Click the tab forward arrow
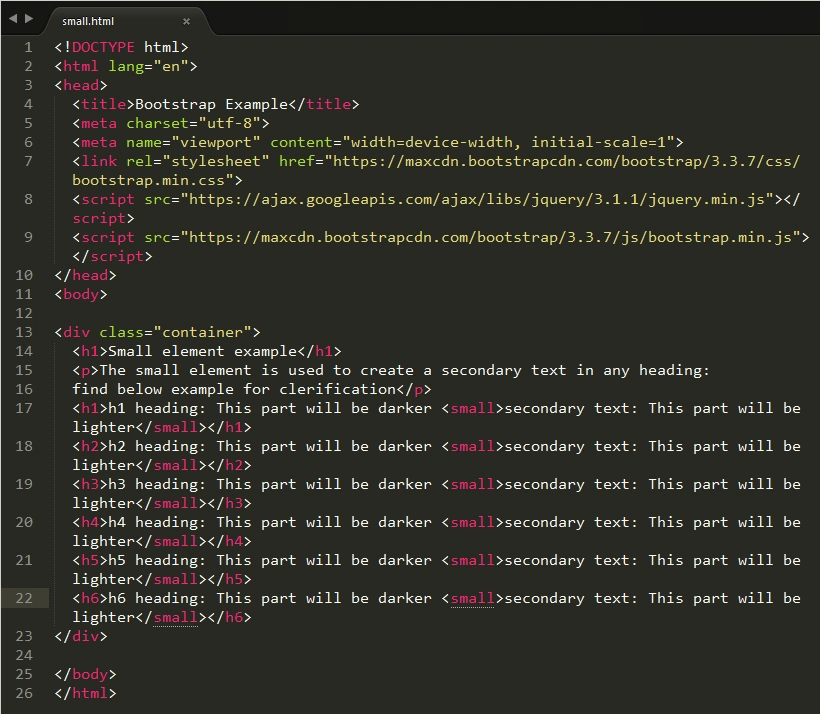This screenshot has height=714, width=820. [29, 19]
